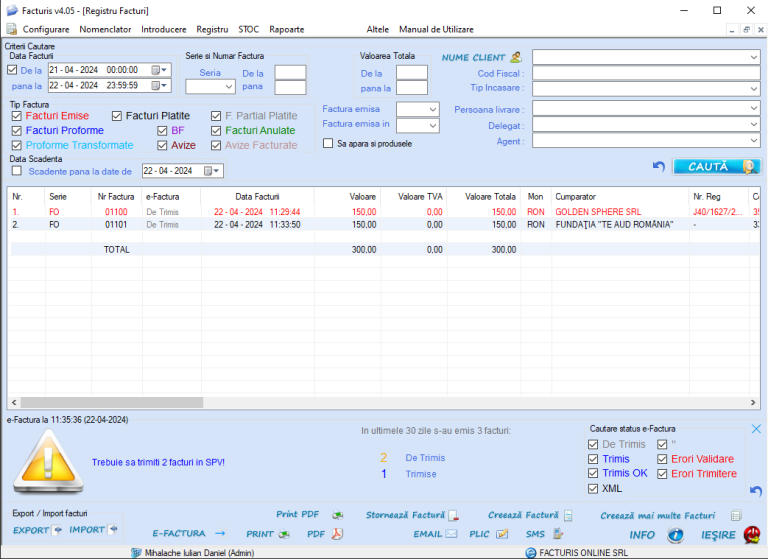Image resolution: width=768 pixels, height=559 pixels.
Task: Click the Stornează Factură icon
Action: coord(454,516)
